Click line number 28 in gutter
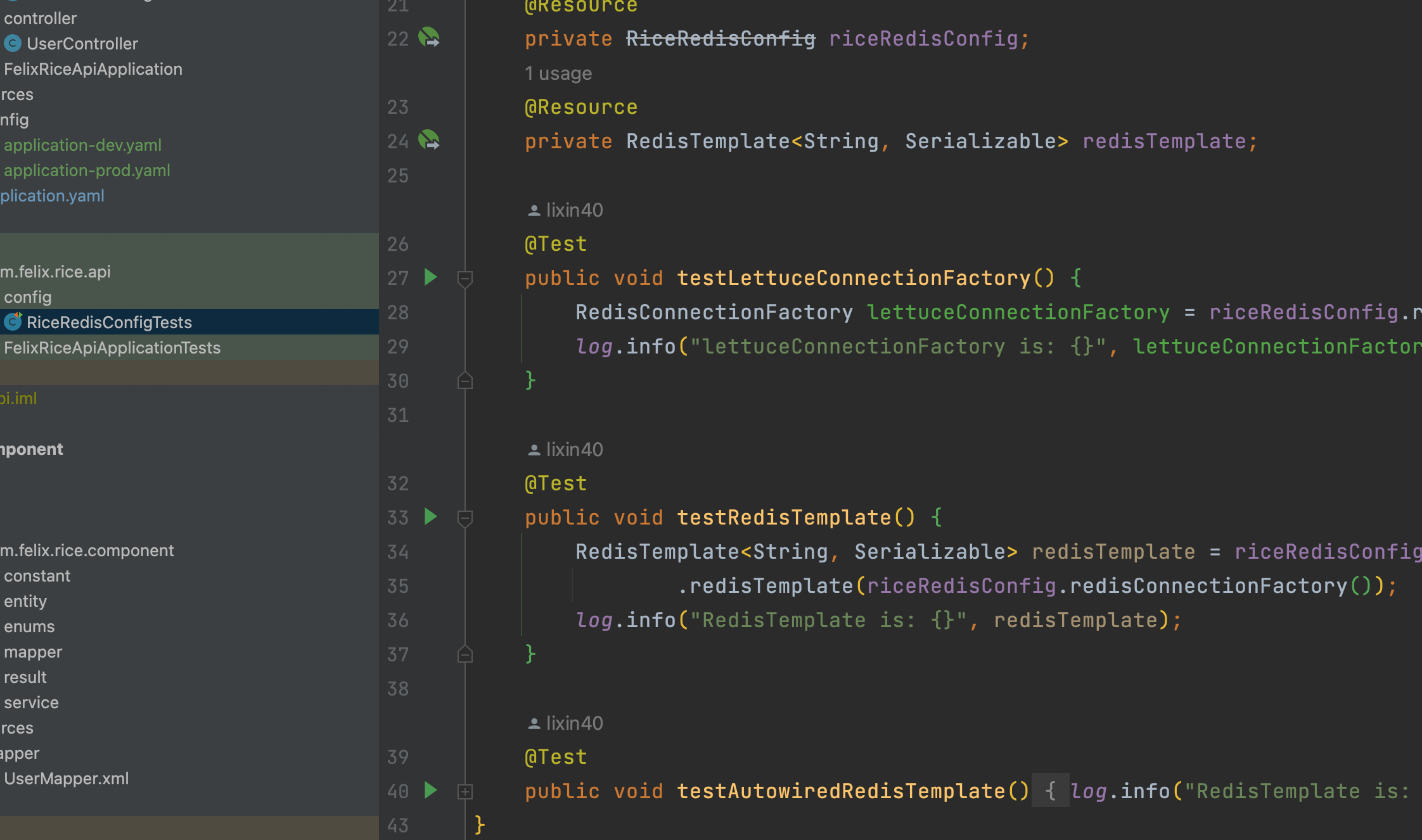This screenshot has width=1422, height=840. (x=398, y=312)
